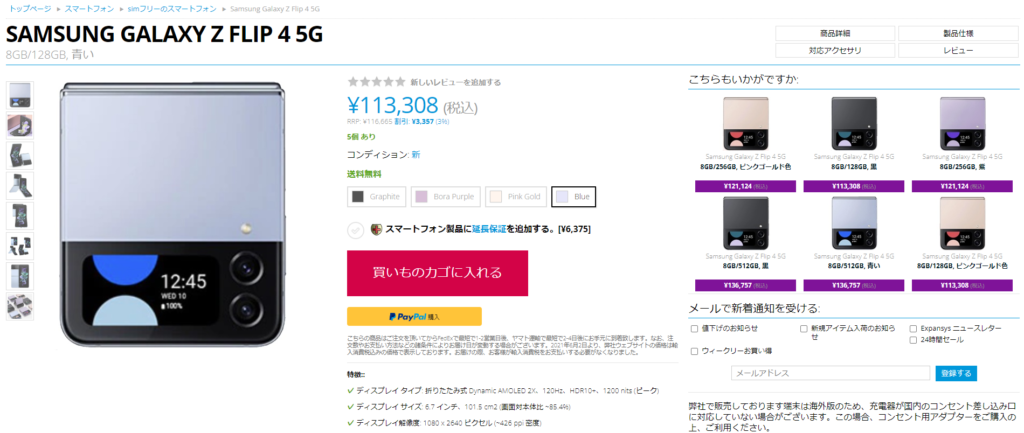View the purple 8GB/256GB recommended phone image
1024x433 pixels.
960,124
